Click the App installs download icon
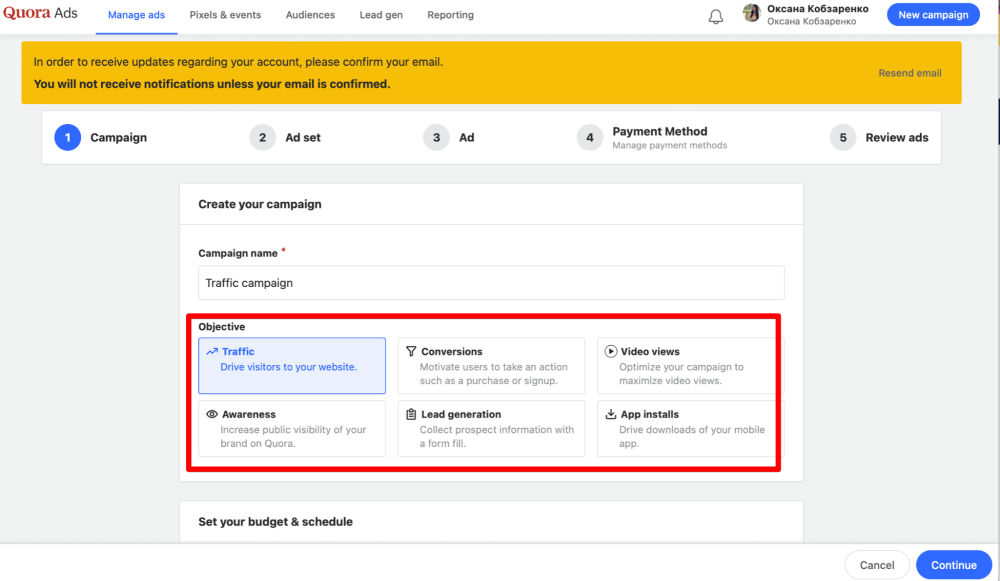Image resolution: width=1000 pixels, height=581 pixels. (611, 414)
